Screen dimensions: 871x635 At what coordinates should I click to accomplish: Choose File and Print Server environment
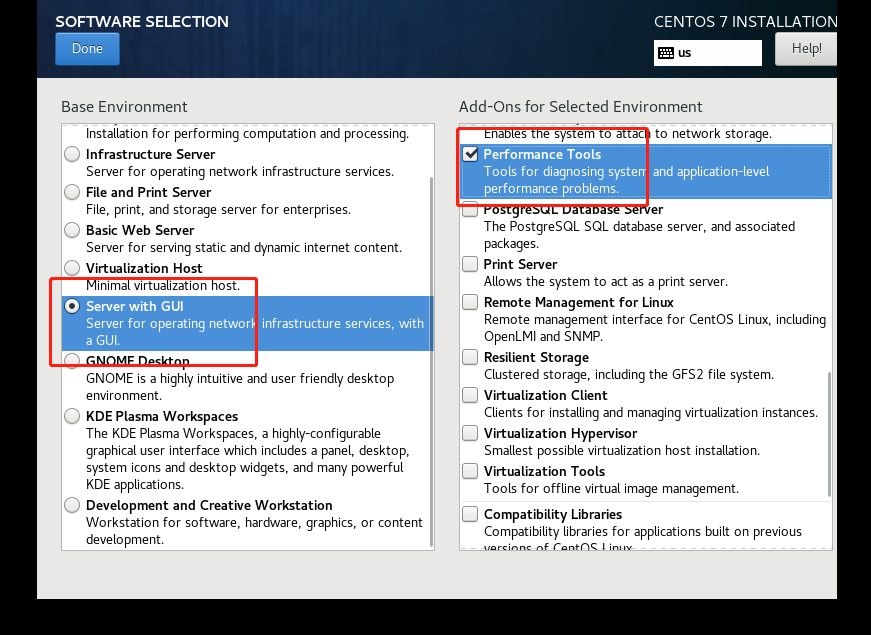pyautogui.click(x=72, y=192)
